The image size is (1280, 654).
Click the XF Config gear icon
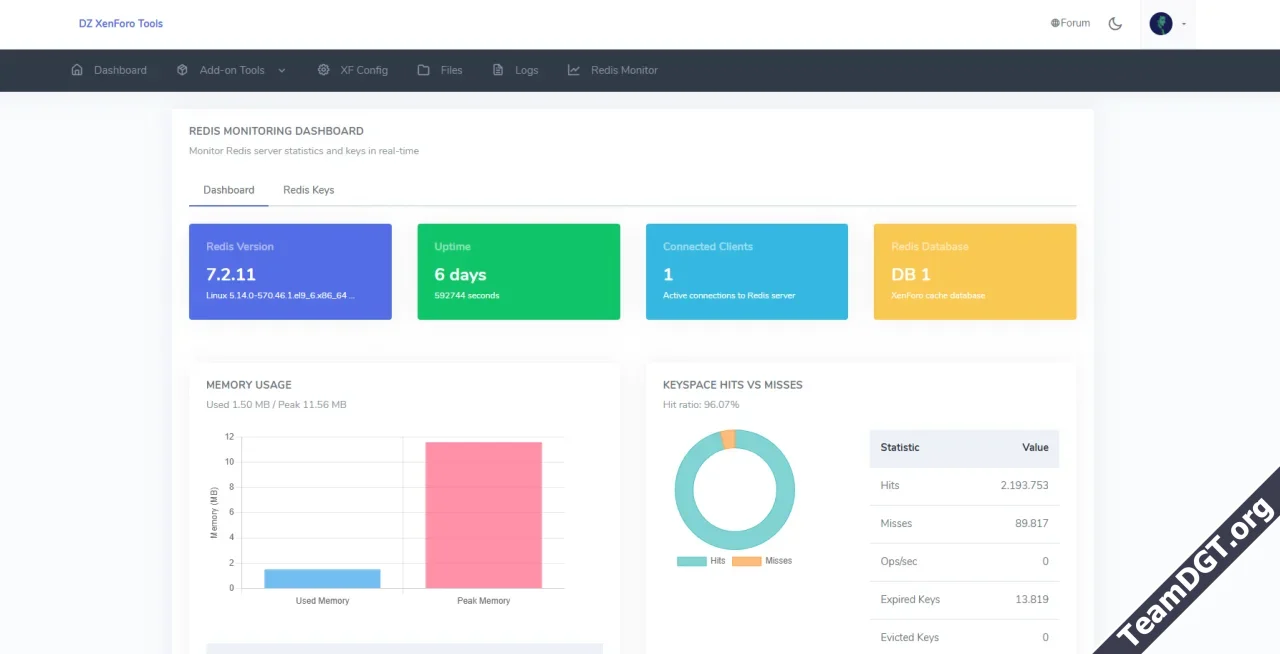[x=323, y=70]
